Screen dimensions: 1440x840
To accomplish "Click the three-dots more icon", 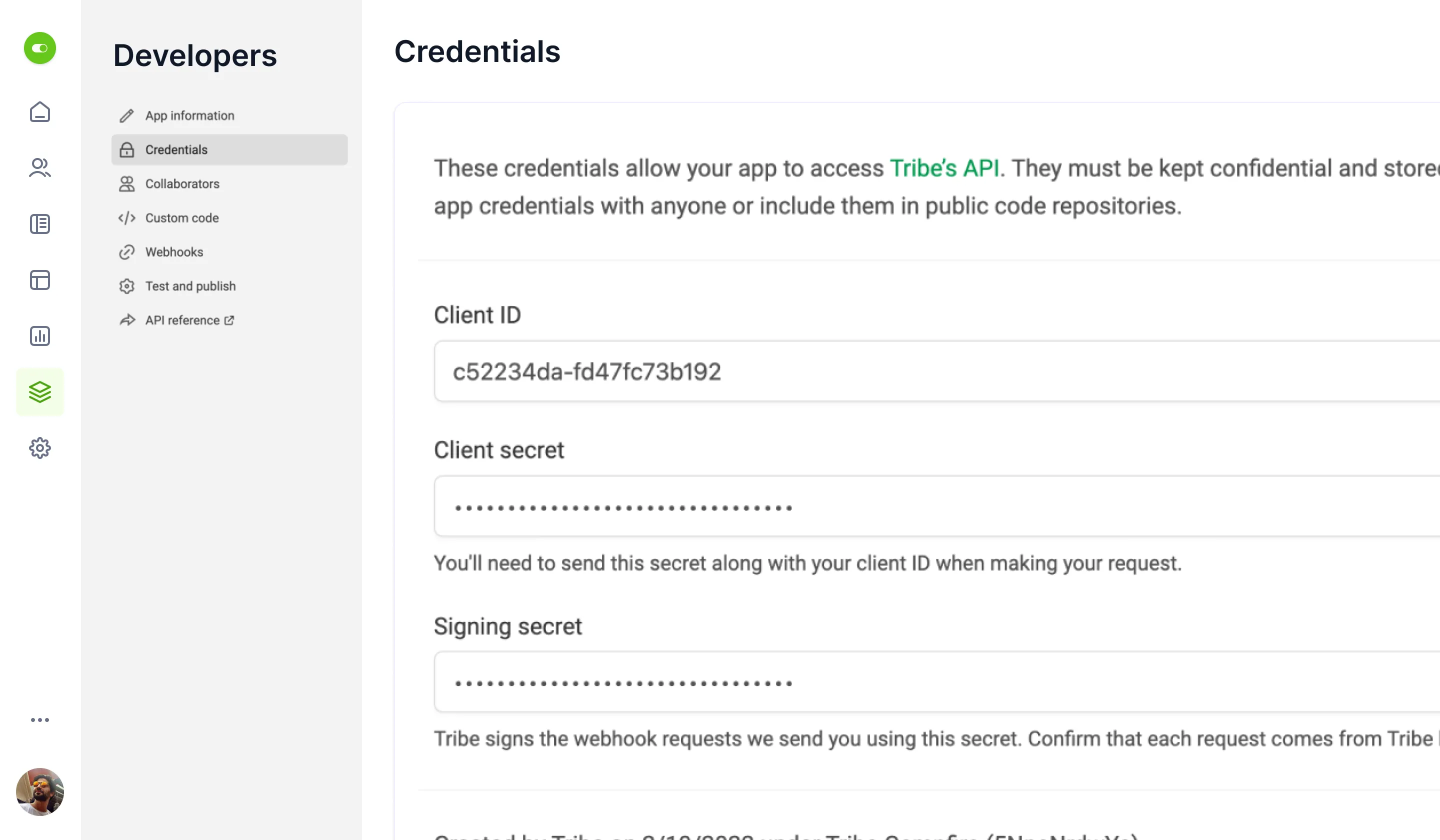I will (x=40, y=720).
